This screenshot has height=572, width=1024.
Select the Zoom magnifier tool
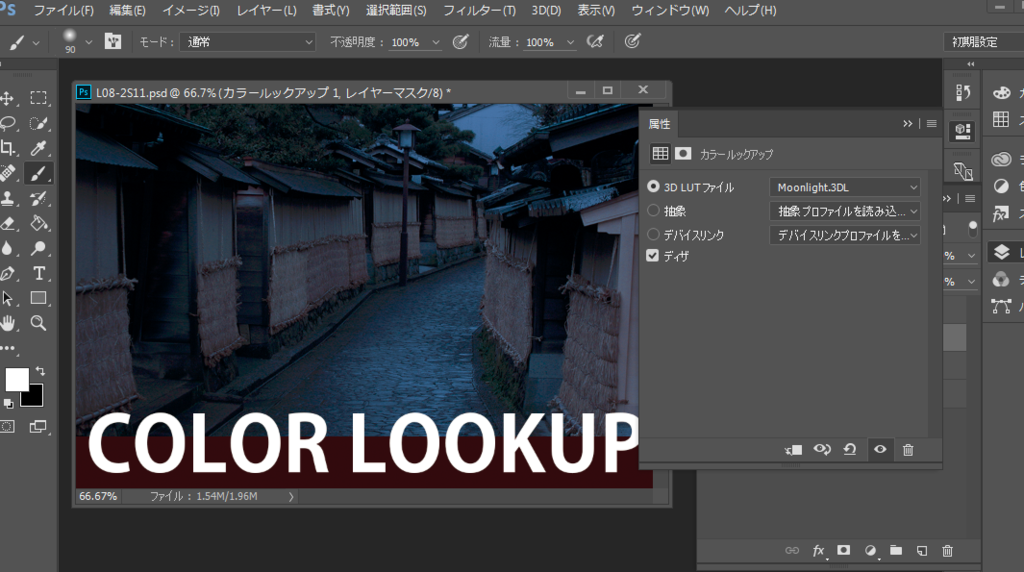point(39,323)
